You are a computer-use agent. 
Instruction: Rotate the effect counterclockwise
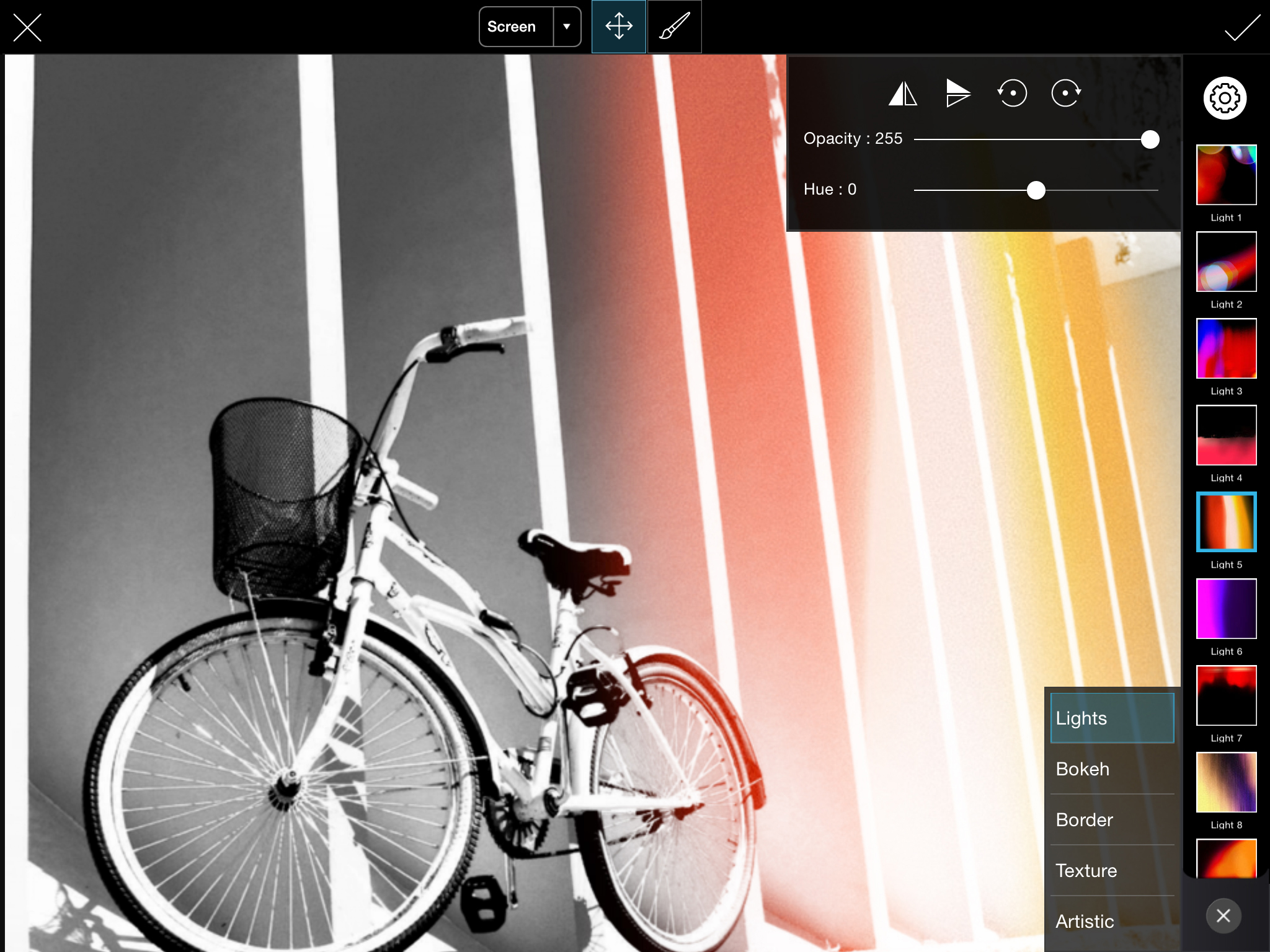tap(1013, 94)
